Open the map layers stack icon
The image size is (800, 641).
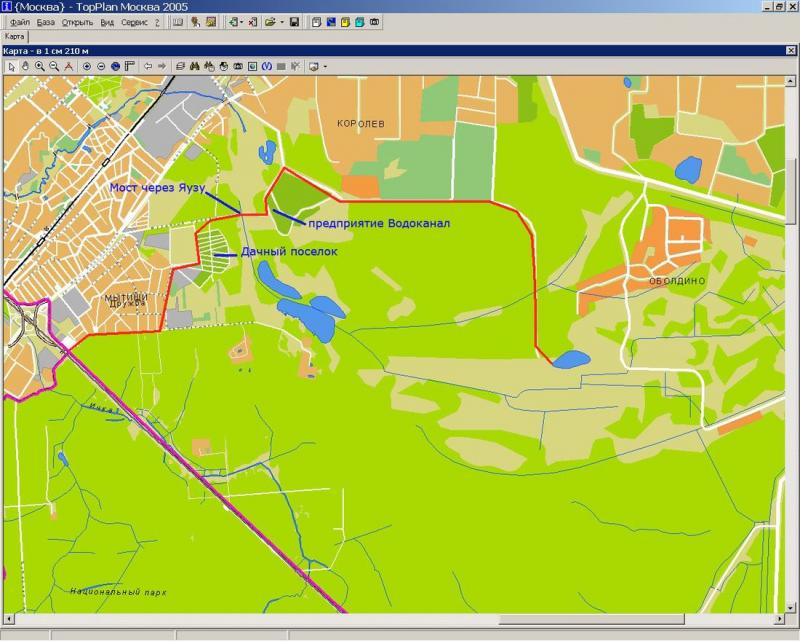tap(180, 66)
